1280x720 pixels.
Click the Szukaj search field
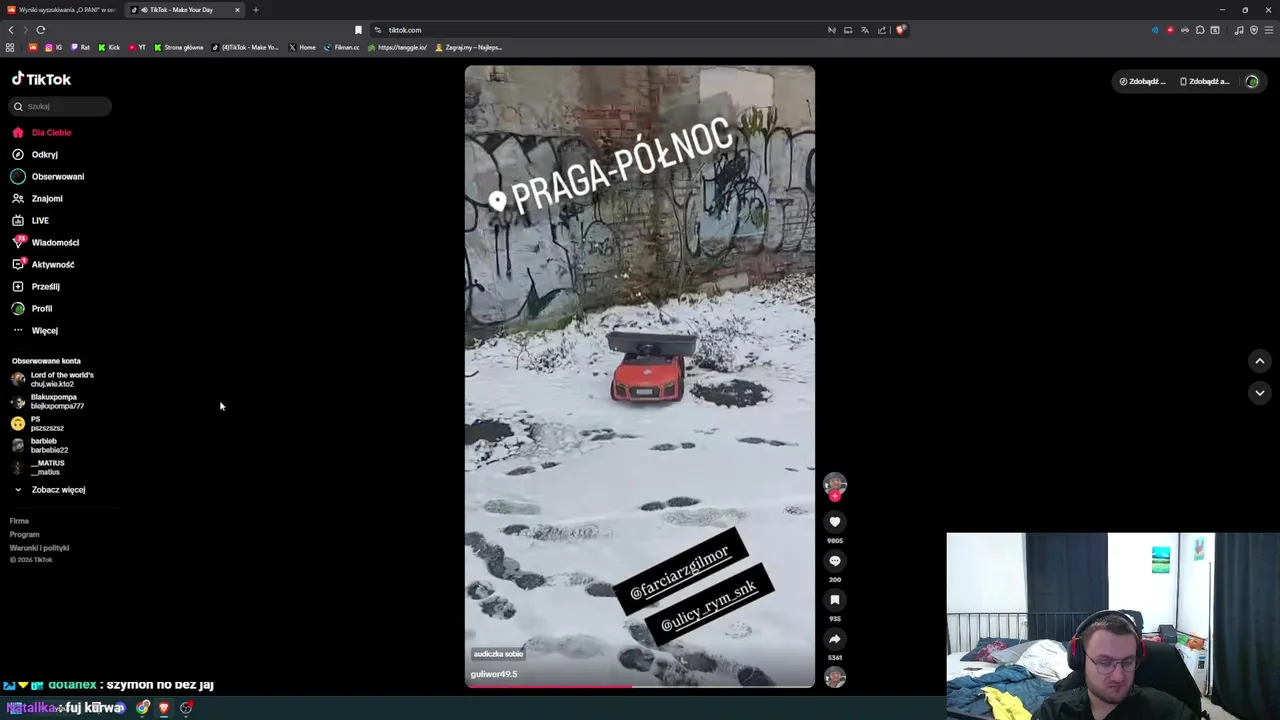tap(60, 106)
